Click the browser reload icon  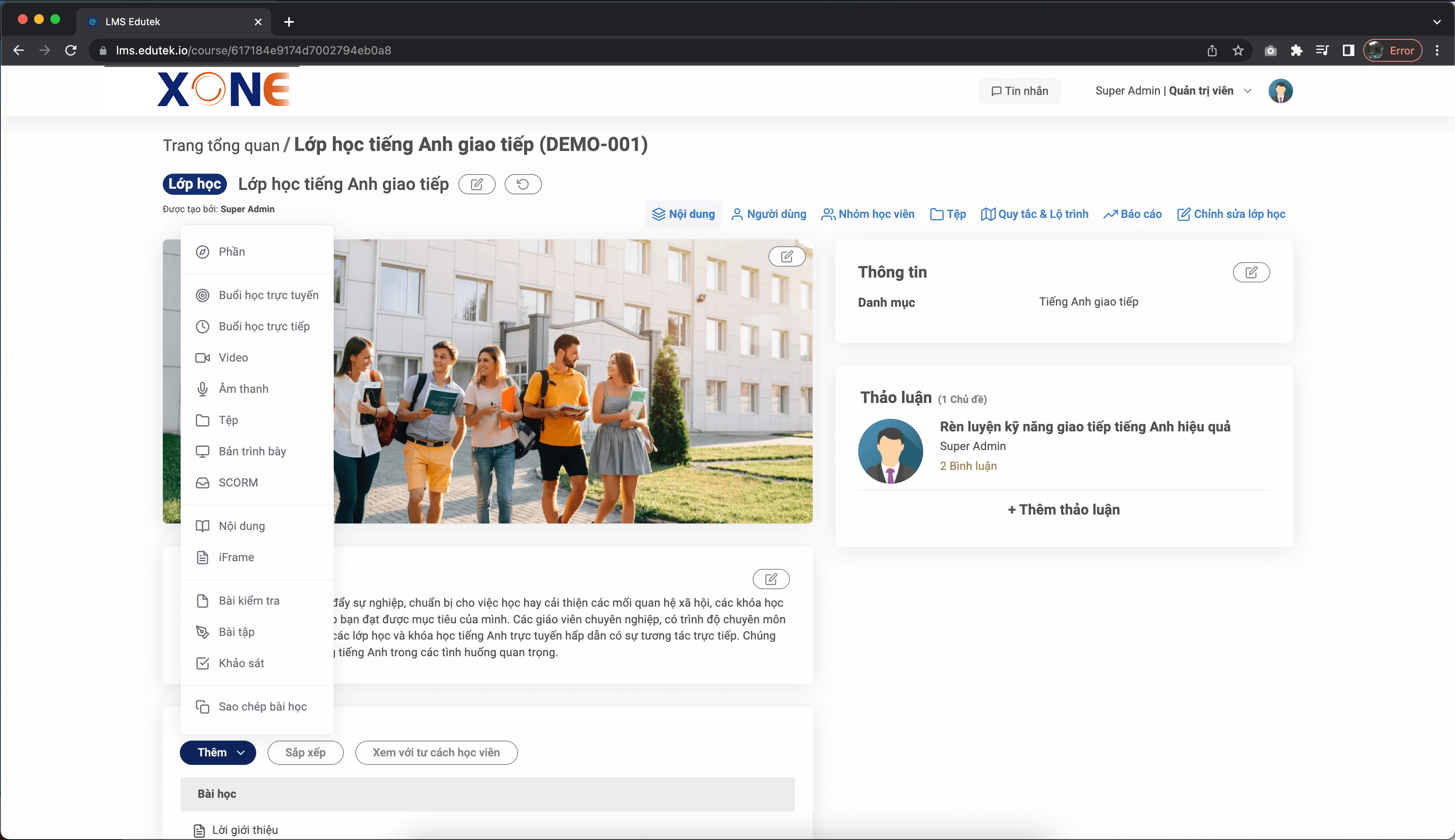tap(70, 50)
